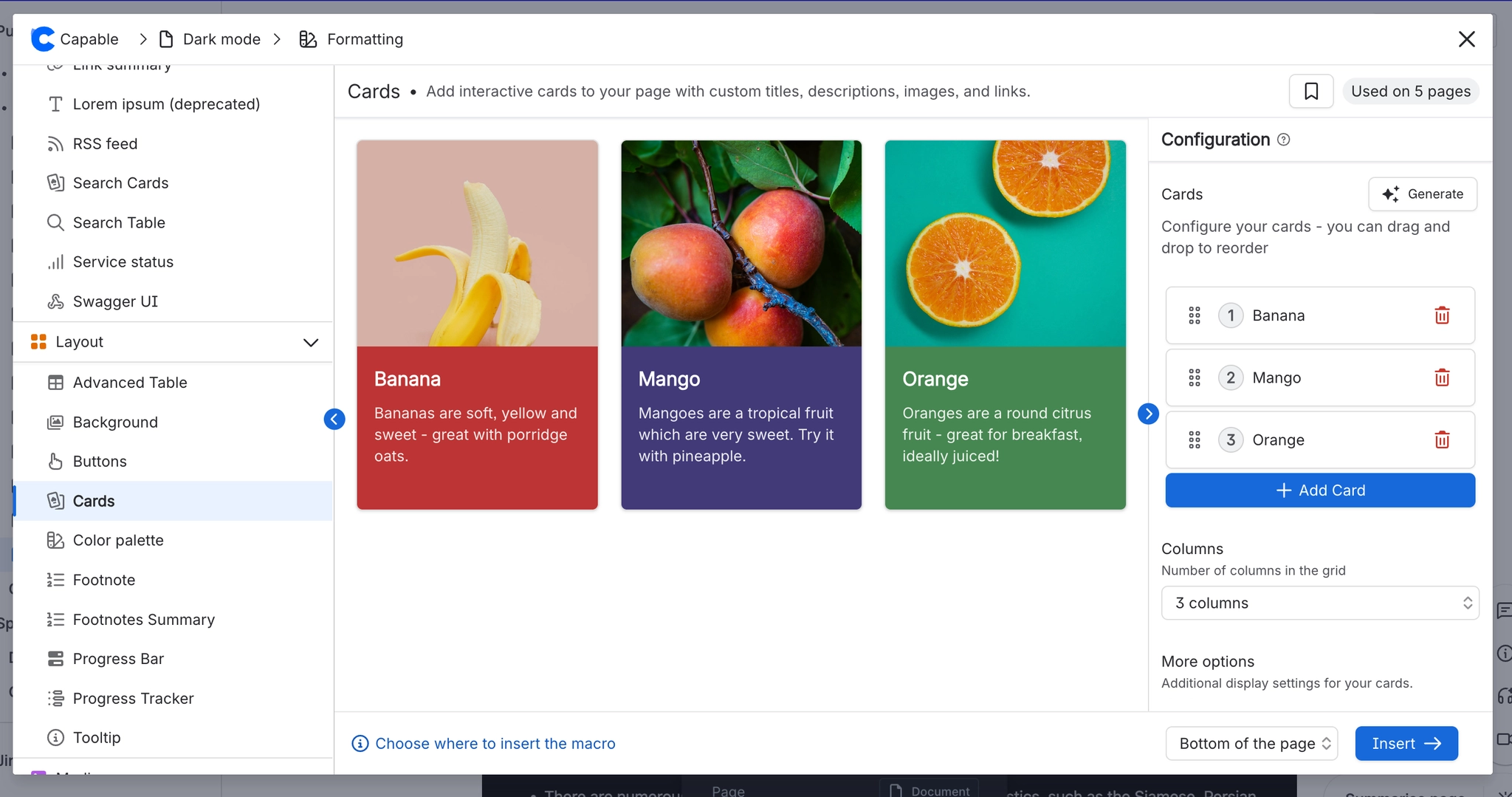Collapse the Layout section
This screenshot has height=797, width=1512.
(x=310, y=341)
